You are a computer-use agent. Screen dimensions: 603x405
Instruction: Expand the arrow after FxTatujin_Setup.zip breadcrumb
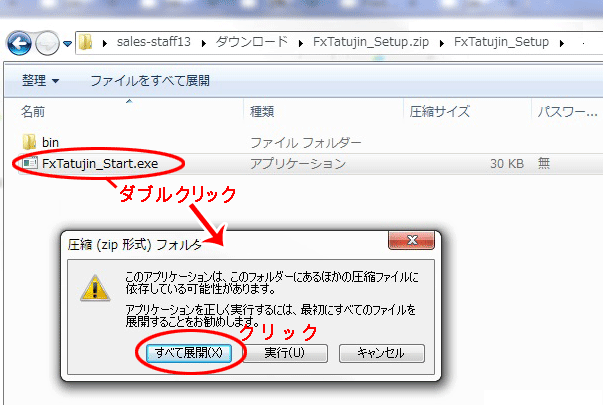tap(442, 43)
